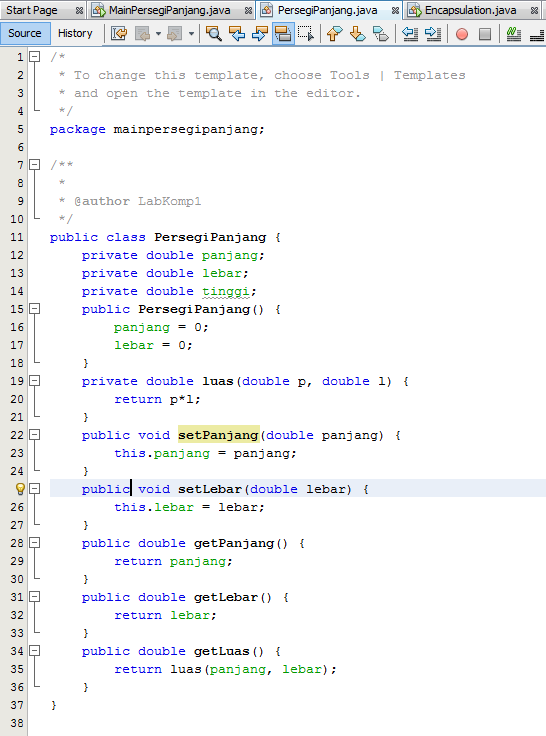This screenshot has width=546, height=736.
Task: Collapse the getPanjang method fold at line 28
Action: pyautogui.click(x=34, y=543)
